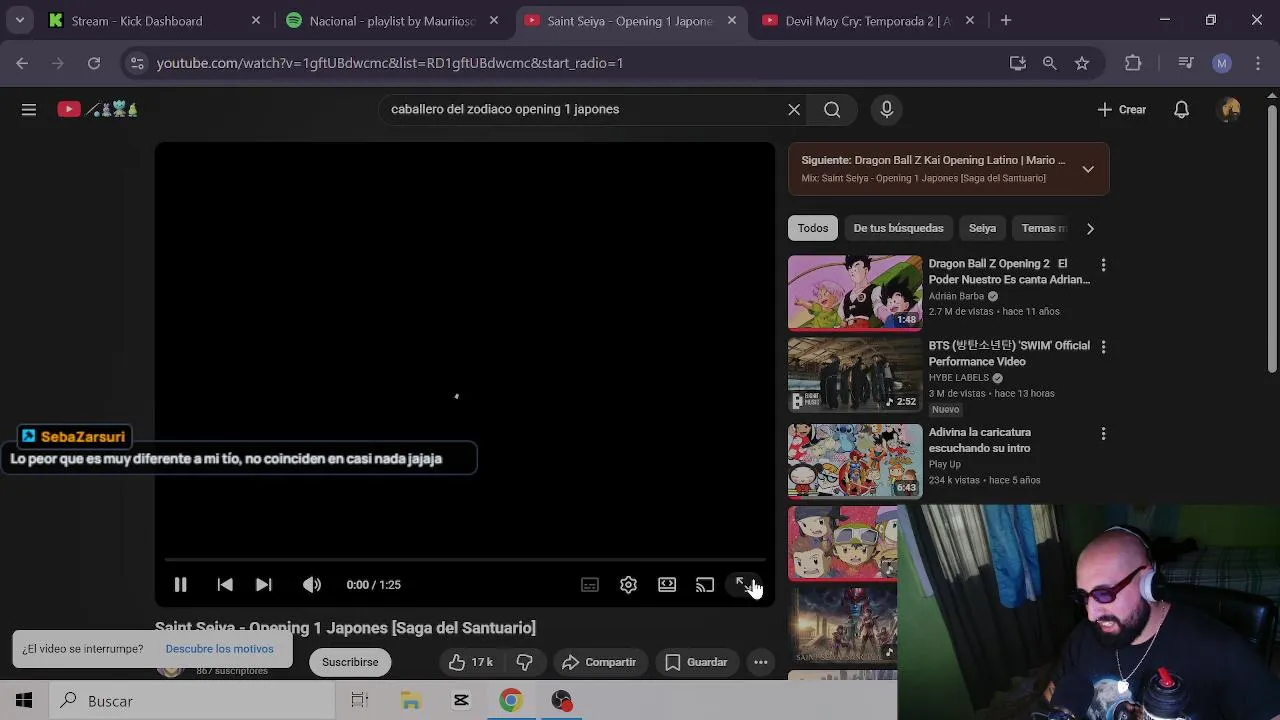Subscribe with the Suscribirse button
This screenshot has width=1280, height=720.
350,662
